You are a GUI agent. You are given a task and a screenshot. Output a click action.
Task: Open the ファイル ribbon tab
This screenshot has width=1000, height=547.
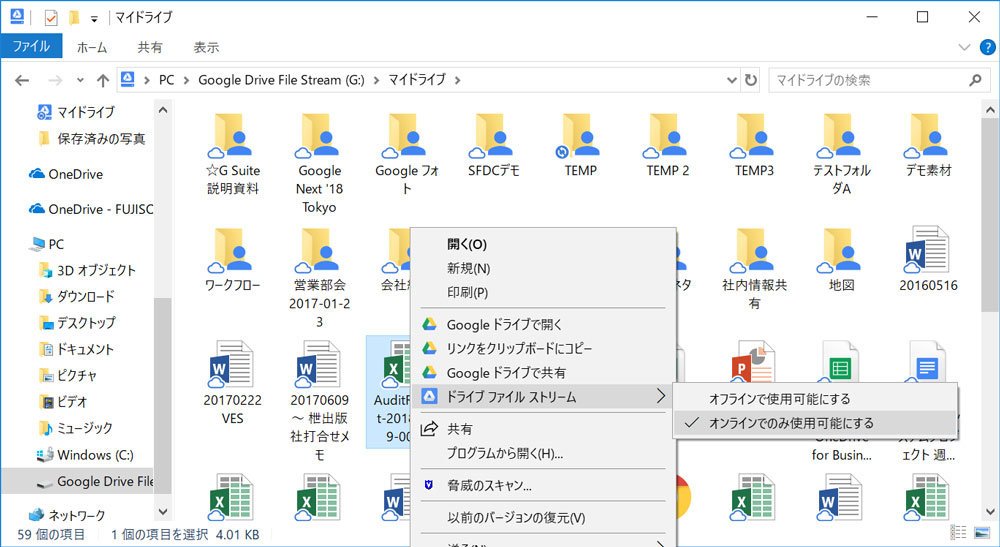coord(31,47)
